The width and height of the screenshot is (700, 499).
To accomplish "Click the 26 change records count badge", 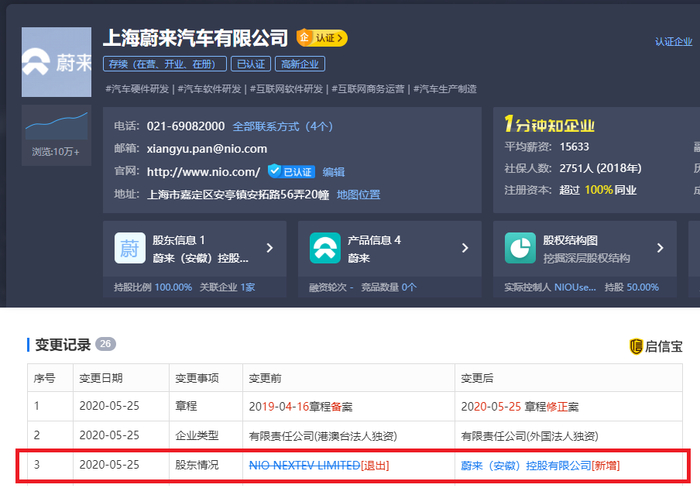I will coord(105,344).
